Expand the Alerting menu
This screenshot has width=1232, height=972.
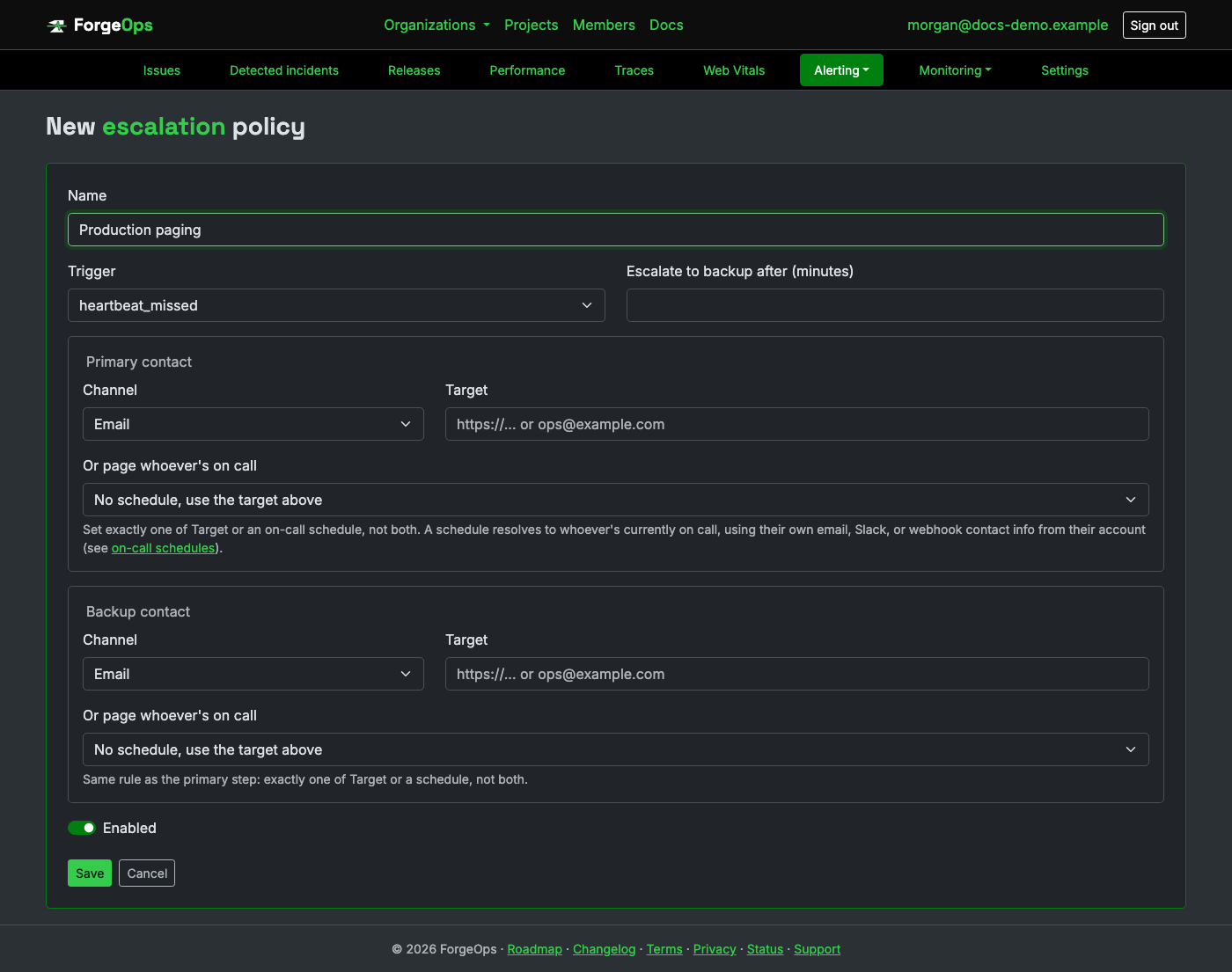[841, 70]
